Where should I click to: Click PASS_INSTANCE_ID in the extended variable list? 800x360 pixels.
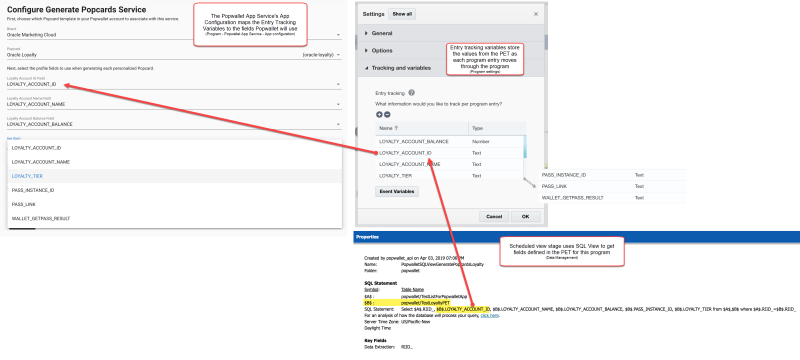(x=563, y=175)
